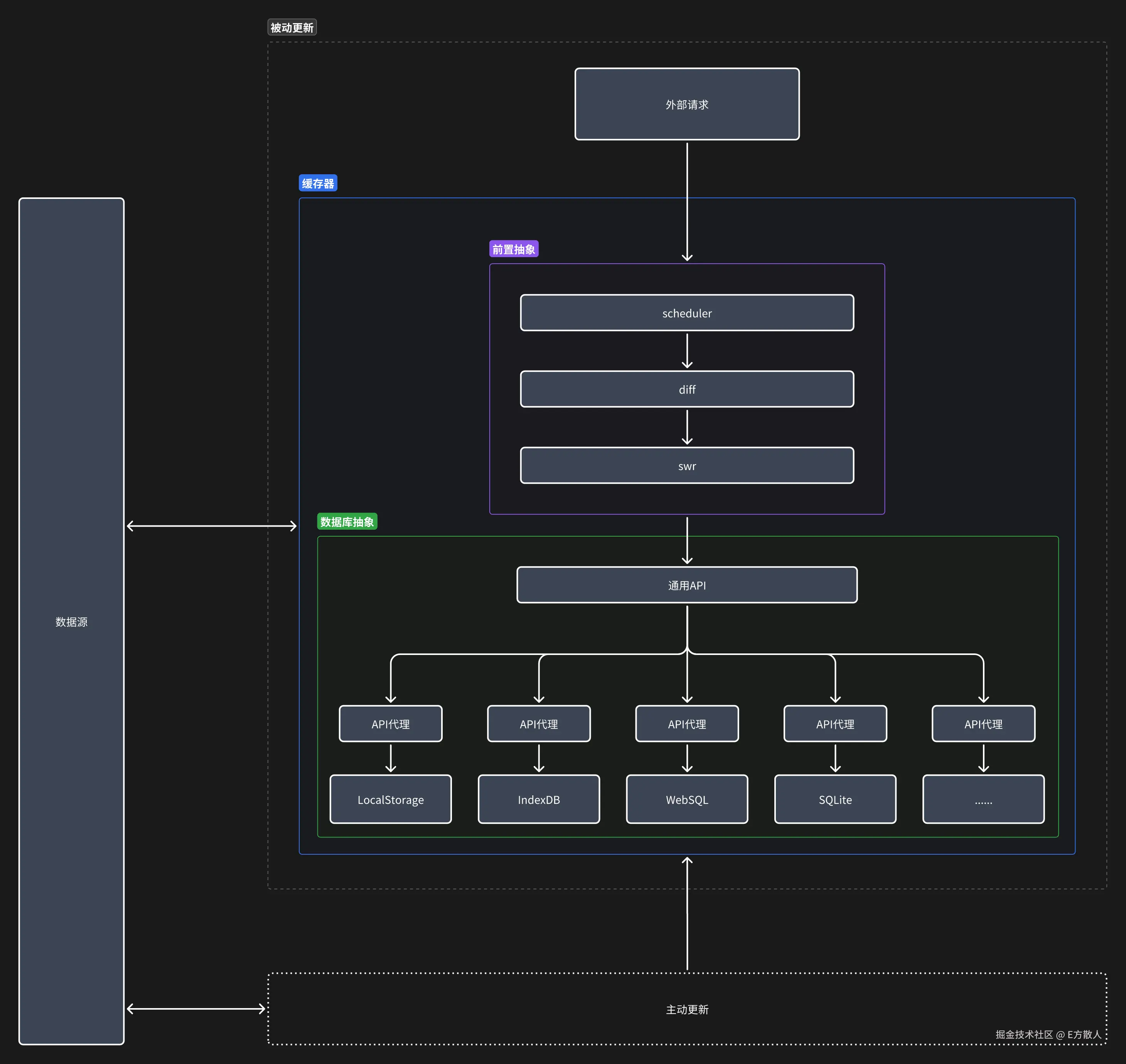The image size is (1126, 1064).
Task: Click the 被动更新 label tag
Action: click(292, 27)
